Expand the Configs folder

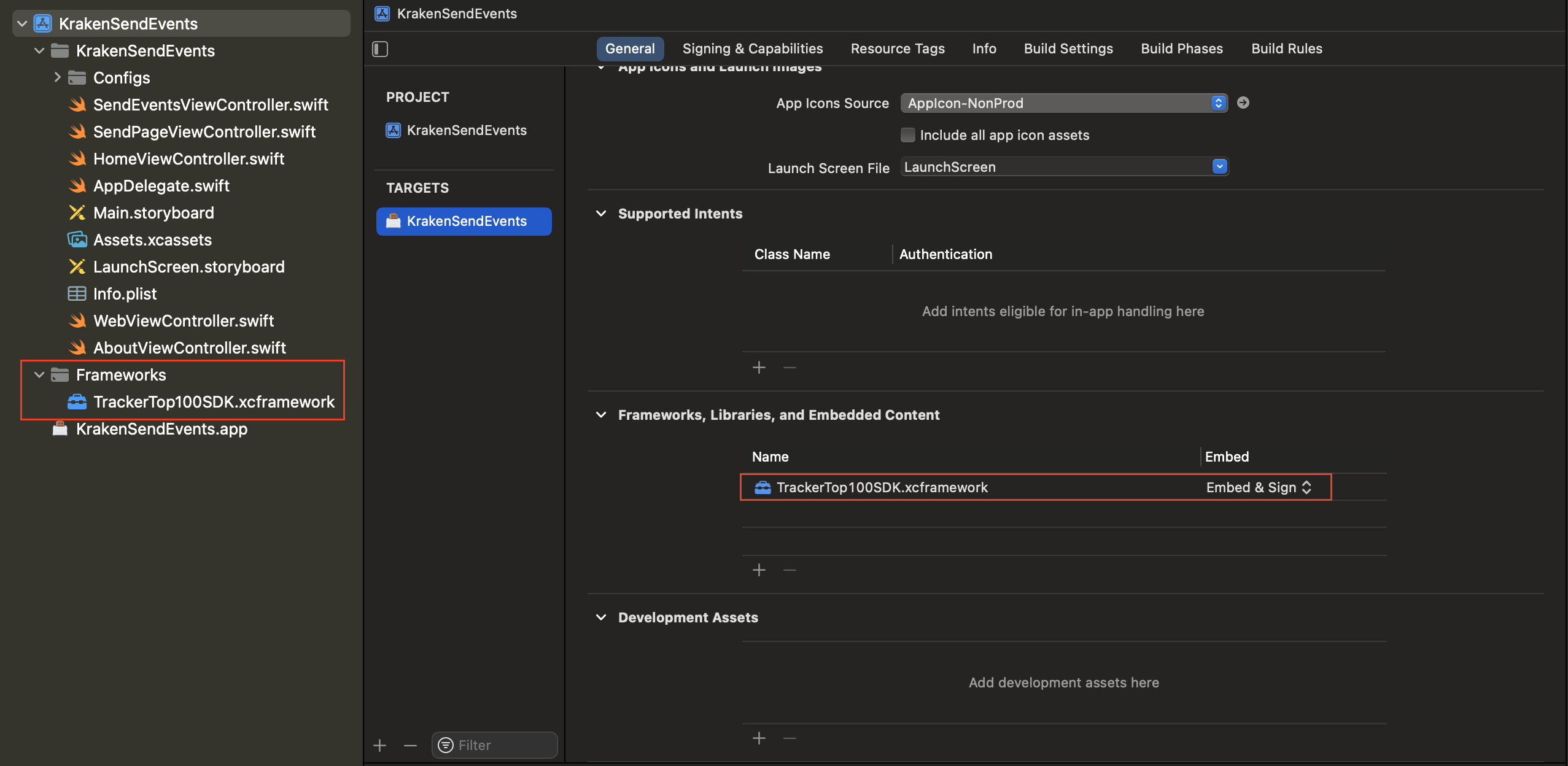coord(57,77)
